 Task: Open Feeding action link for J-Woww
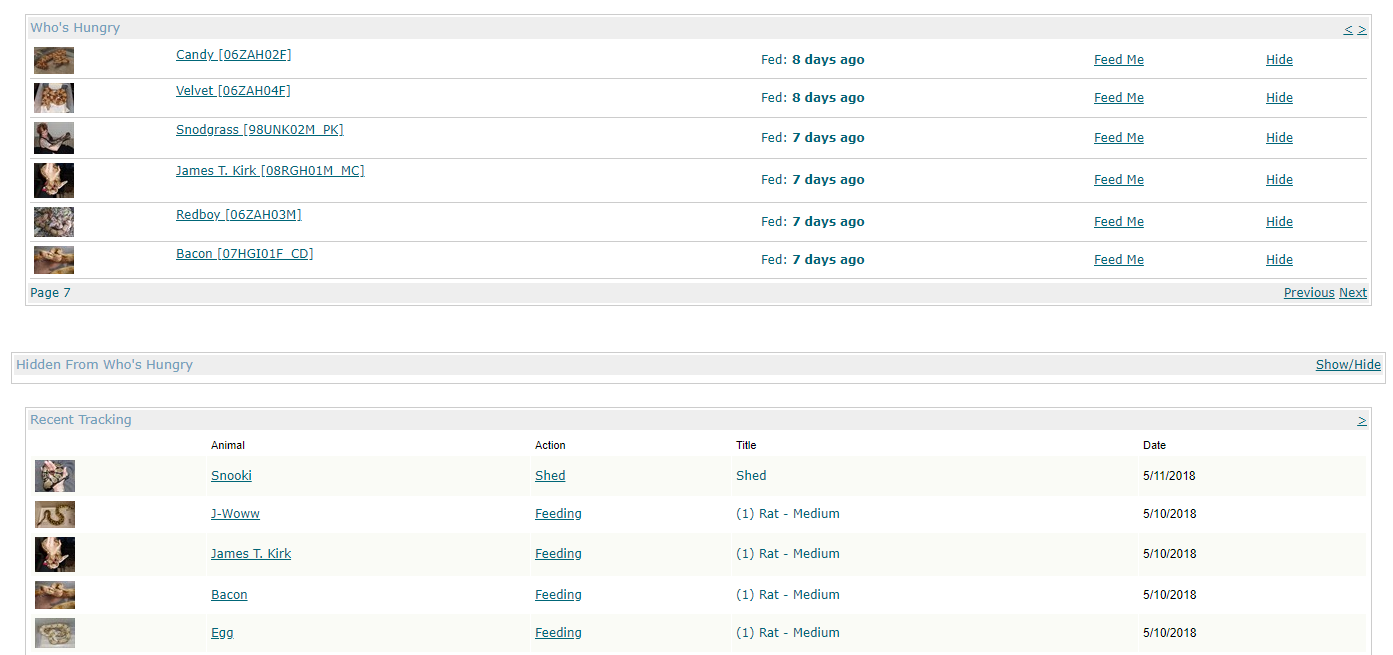[558, 514]
